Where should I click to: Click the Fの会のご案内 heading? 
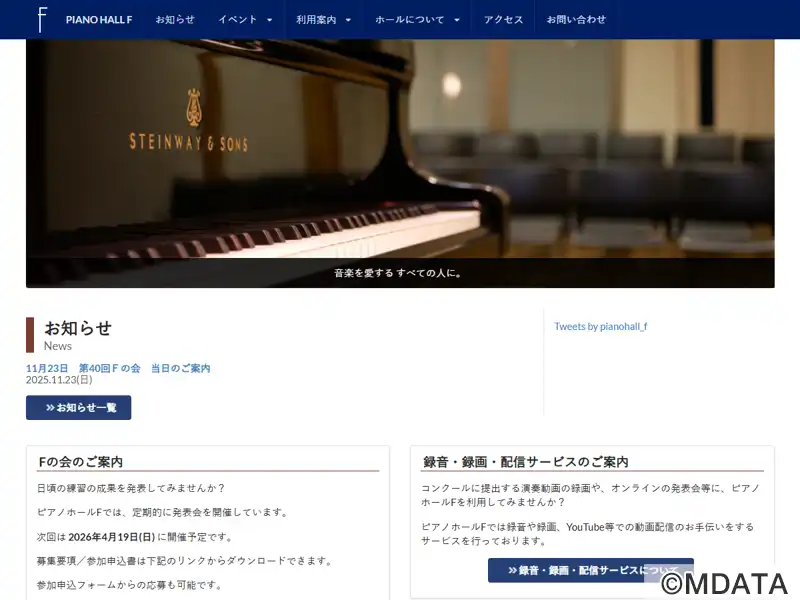[81, 462]
